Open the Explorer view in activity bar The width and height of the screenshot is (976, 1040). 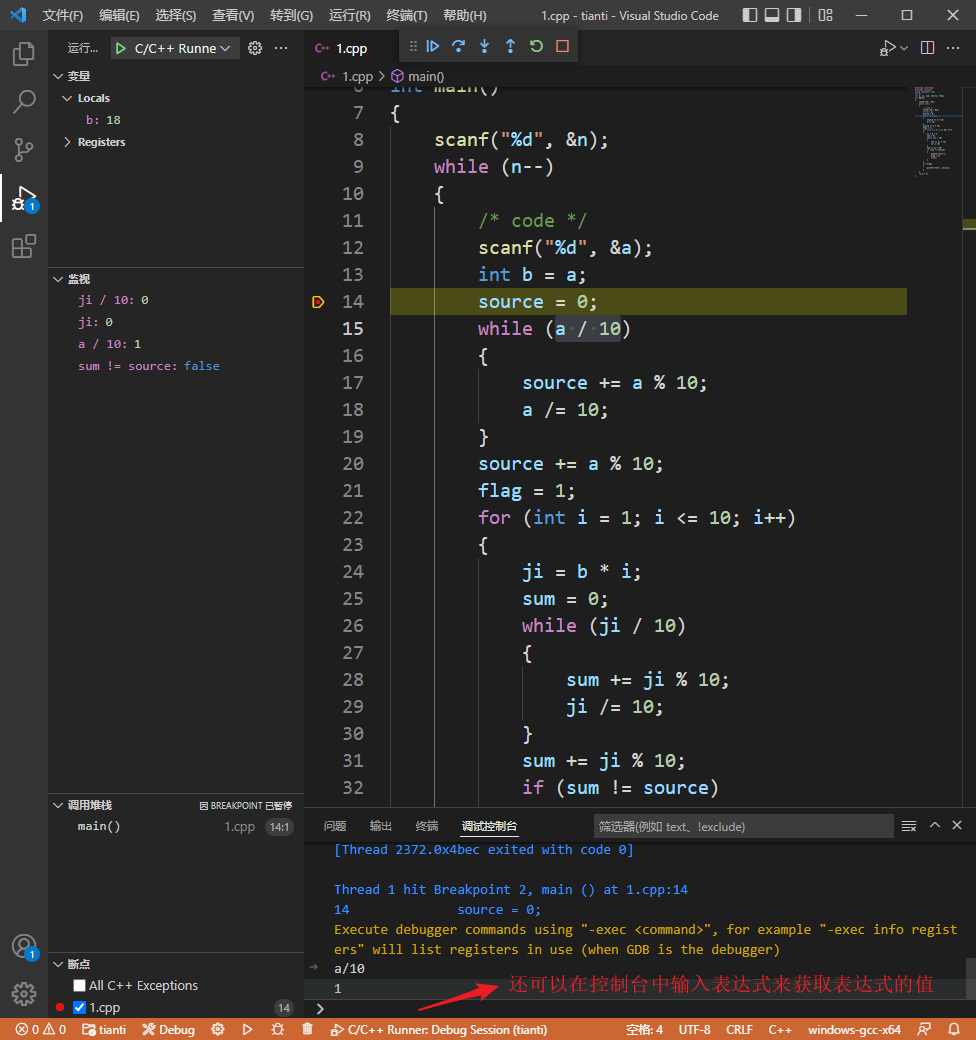pyautogui.click(x=24, y=54)
